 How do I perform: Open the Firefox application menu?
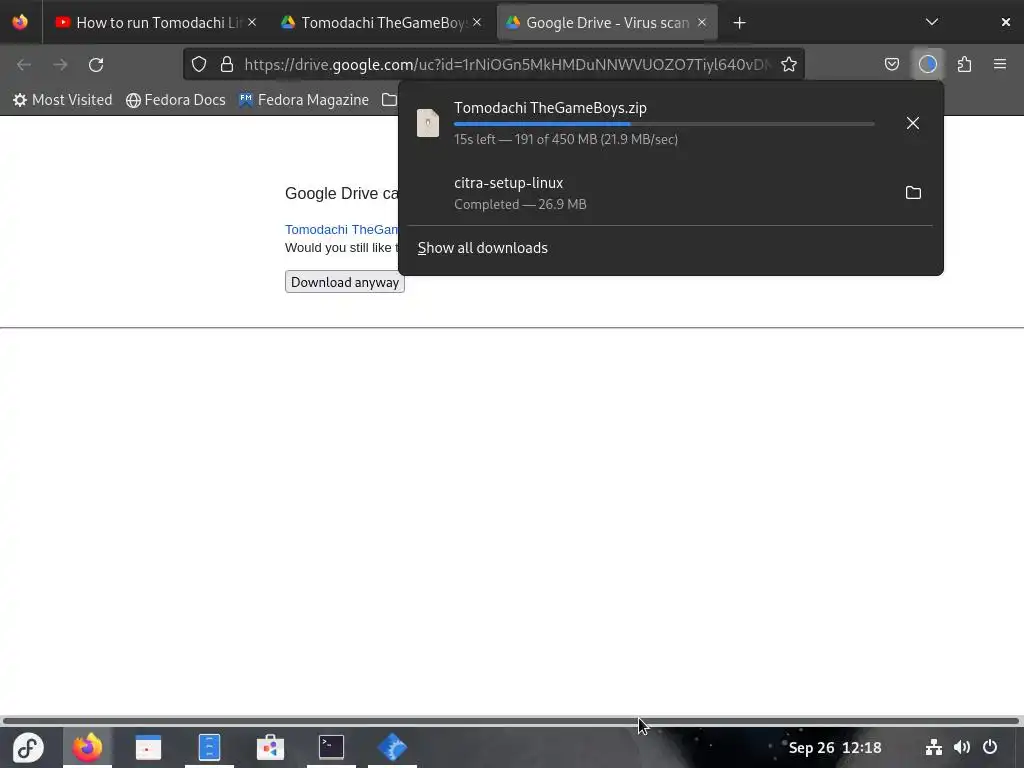(1000, 64)
